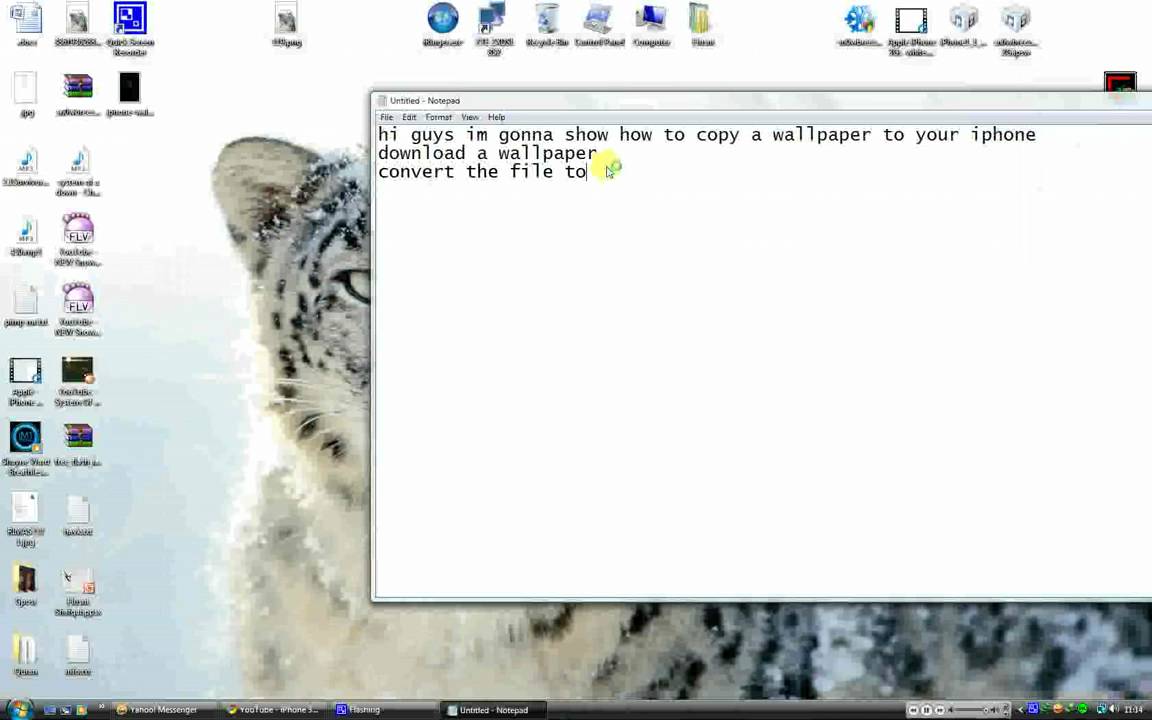Image resolution: width=1152 pixels, height=720 pixels.
Task: Select the black iphone wallpaper thumbnail icon
Action: point(130,94)
